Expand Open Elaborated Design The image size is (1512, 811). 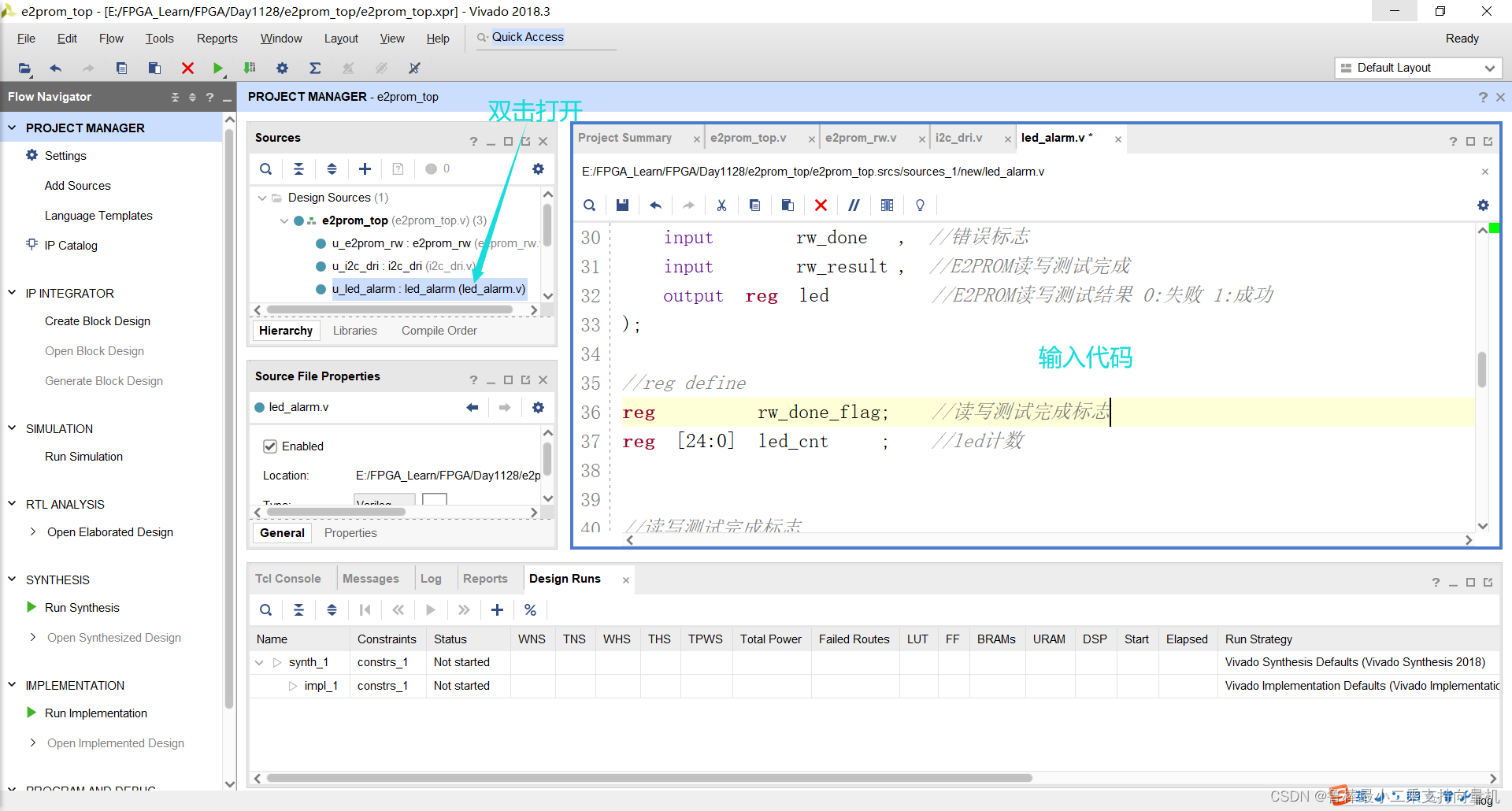32,532
